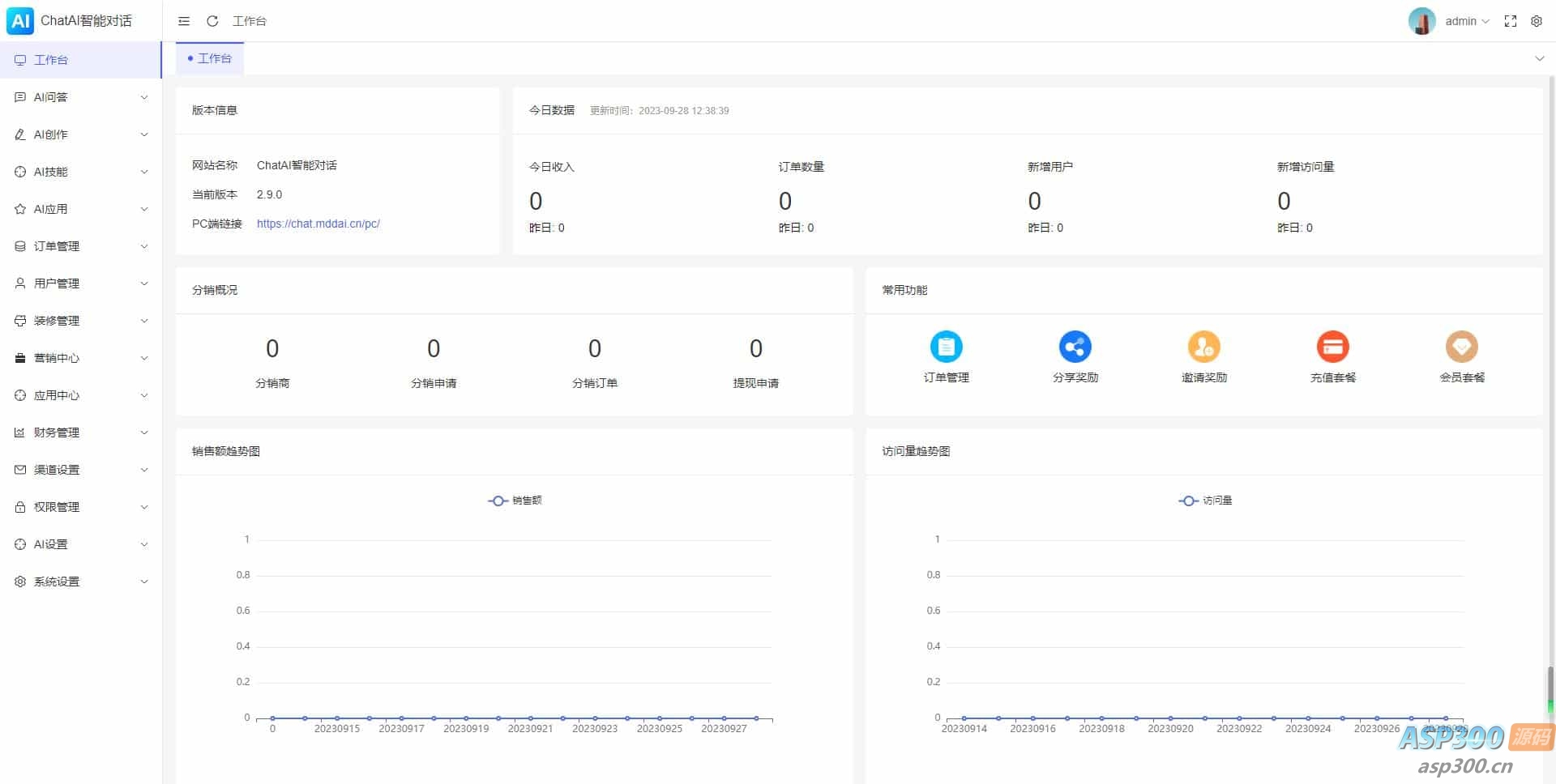Image resolution: width=1556 pixels, height=784 pixels.
Task: Click the 订单管理 shortcut icon
Action: coord(946,347)
